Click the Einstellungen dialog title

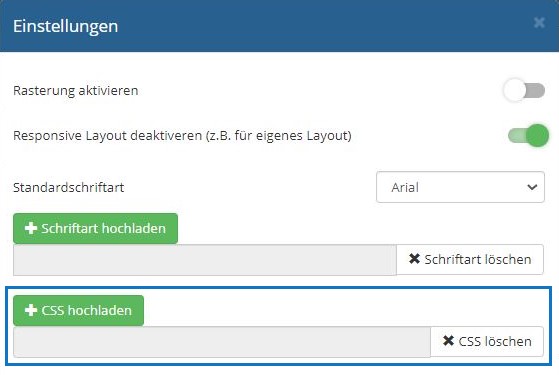coord(66,27)
